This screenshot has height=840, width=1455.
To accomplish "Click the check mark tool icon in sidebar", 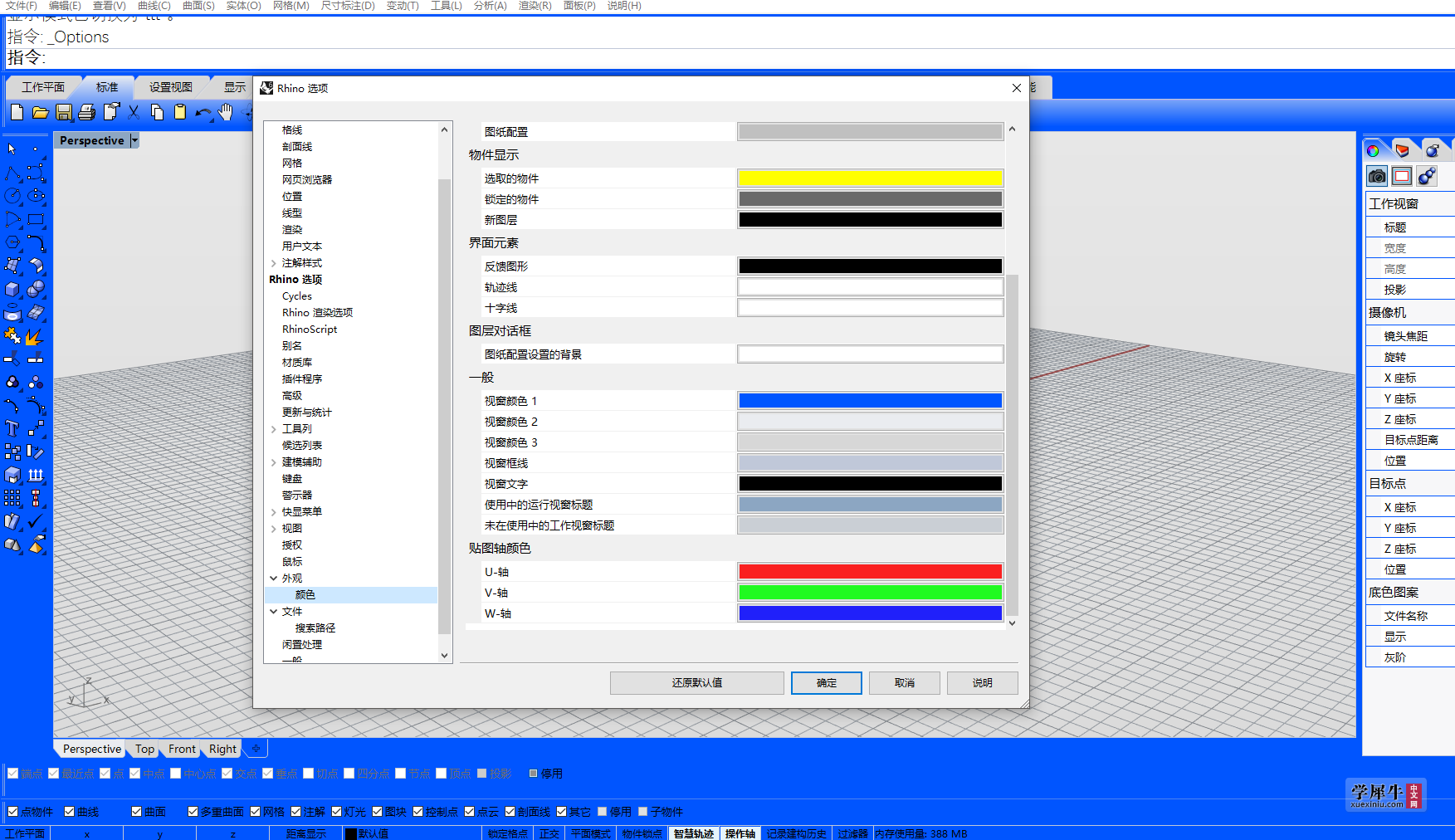I will [36, 521].
